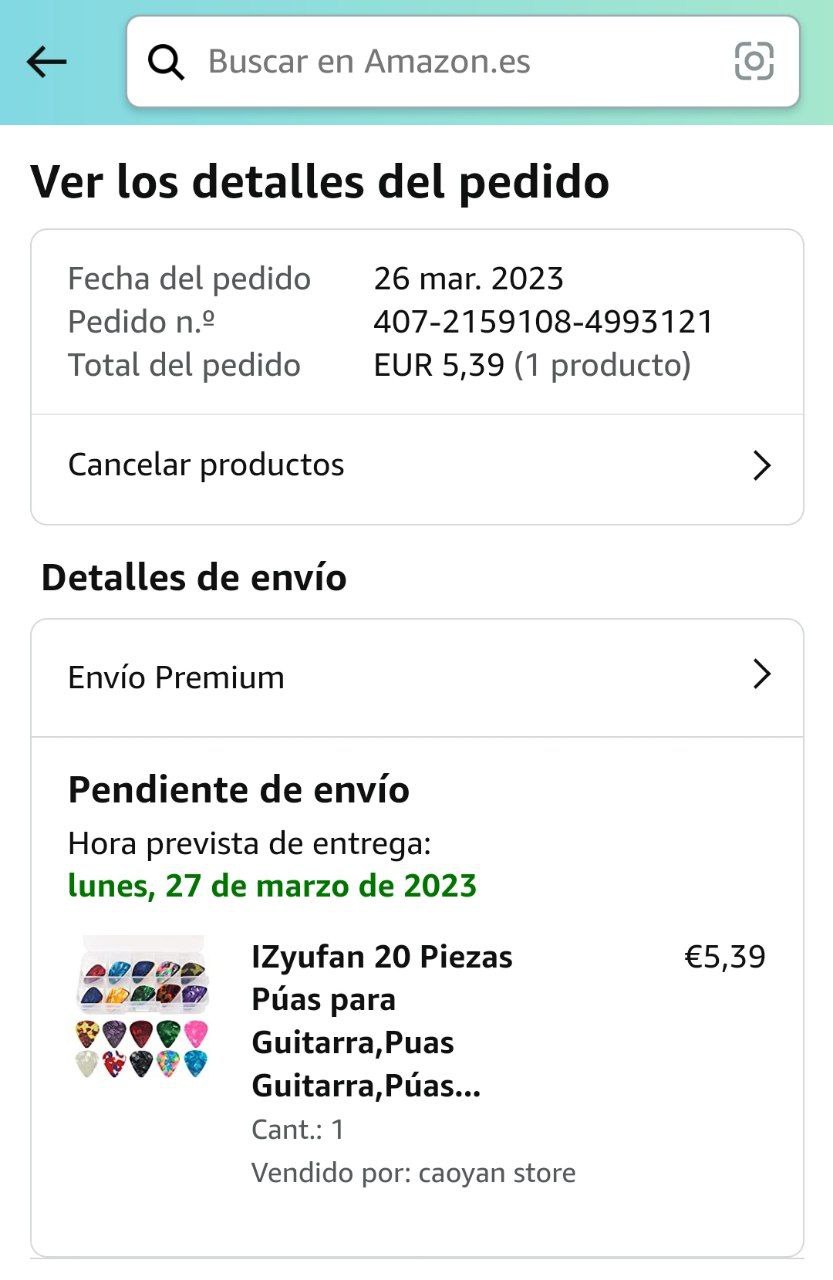
Task: Click the order date '26 mar. 2023'
Action: click(x=468, y=278)
